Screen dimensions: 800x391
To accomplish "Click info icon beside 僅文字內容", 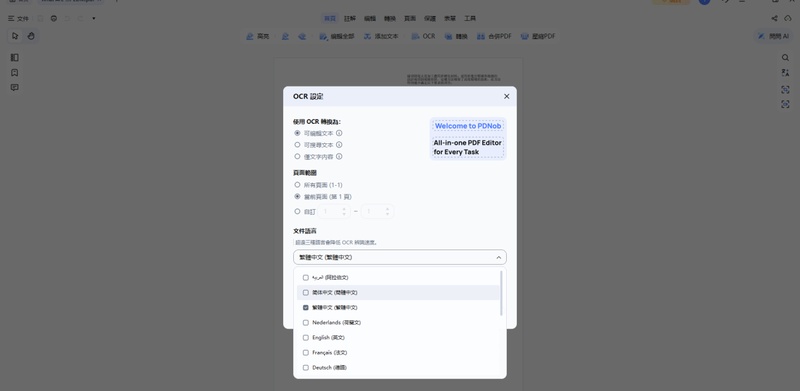I will tap(339, 156).
